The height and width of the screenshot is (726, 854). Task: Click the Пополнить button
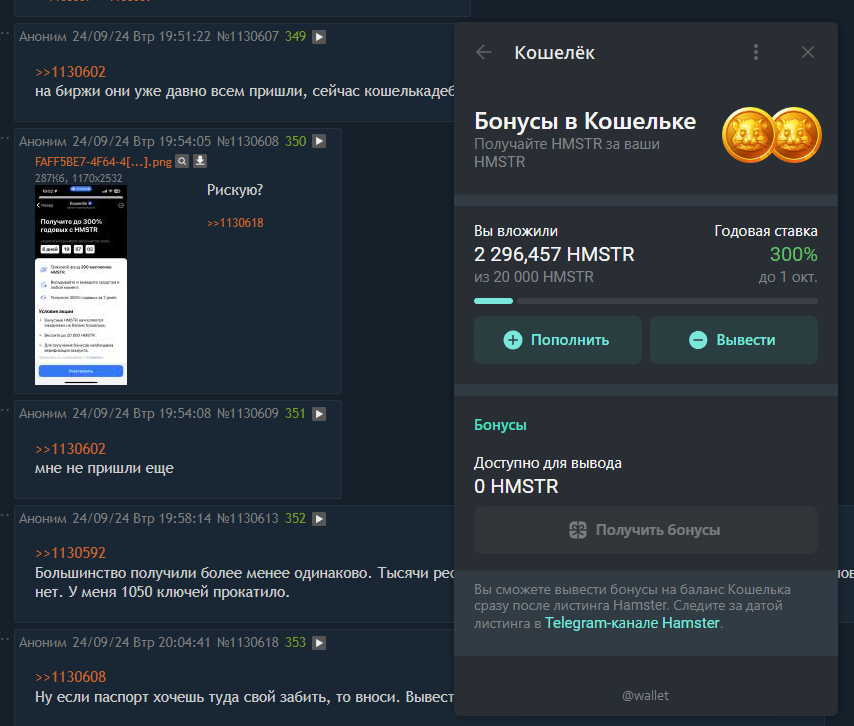point(558,340)
